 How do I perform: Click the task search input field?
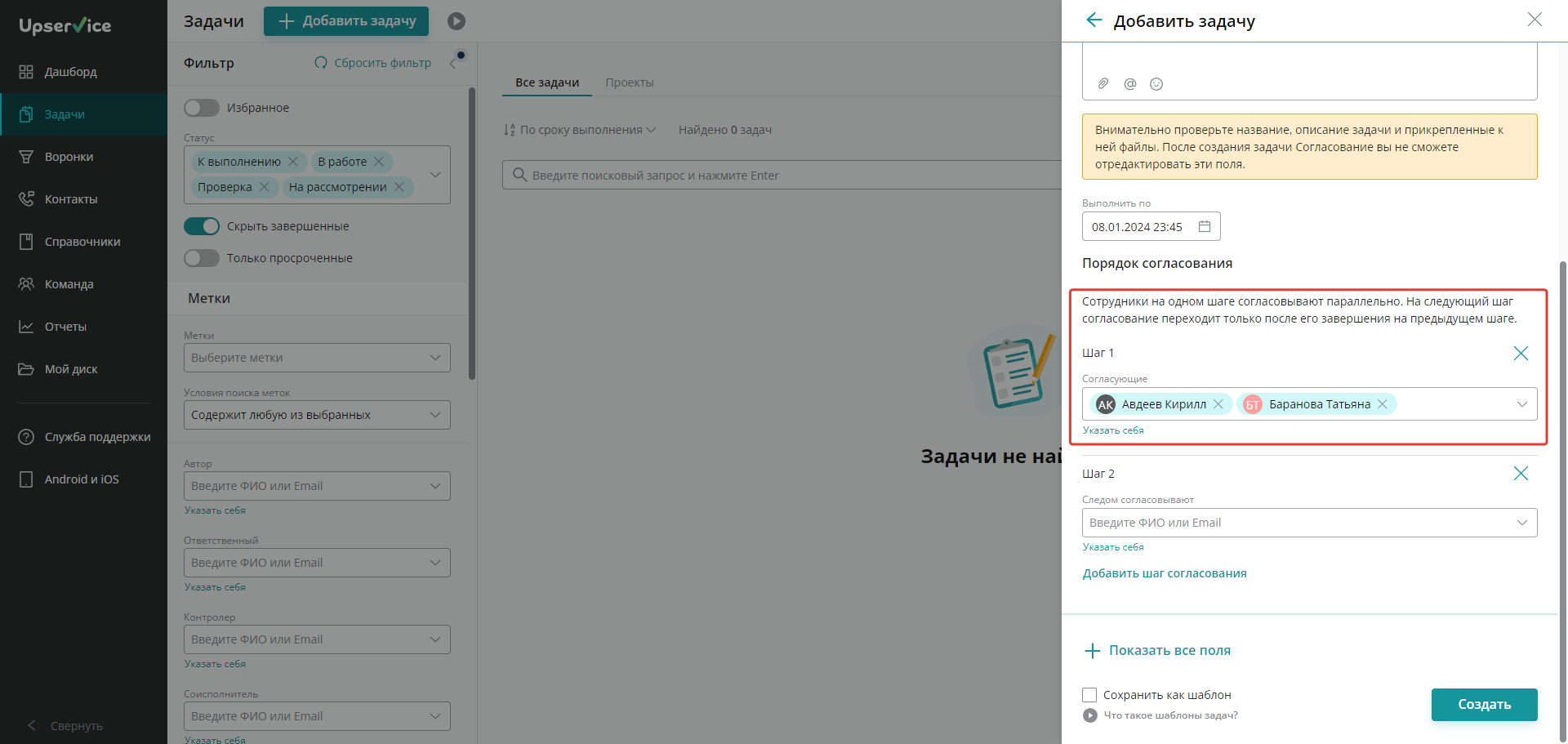pos(782,175)
